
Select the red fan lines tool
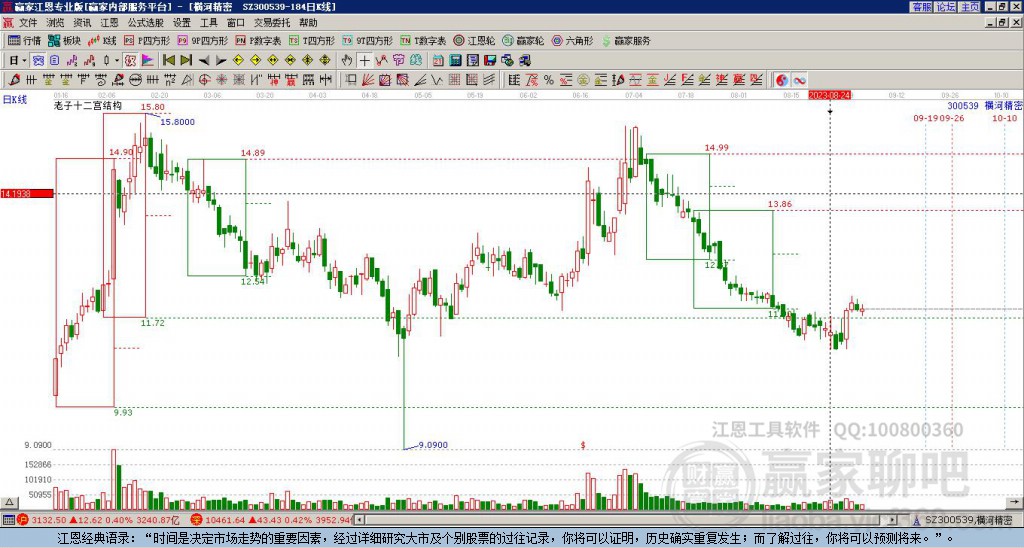[368, 80]
